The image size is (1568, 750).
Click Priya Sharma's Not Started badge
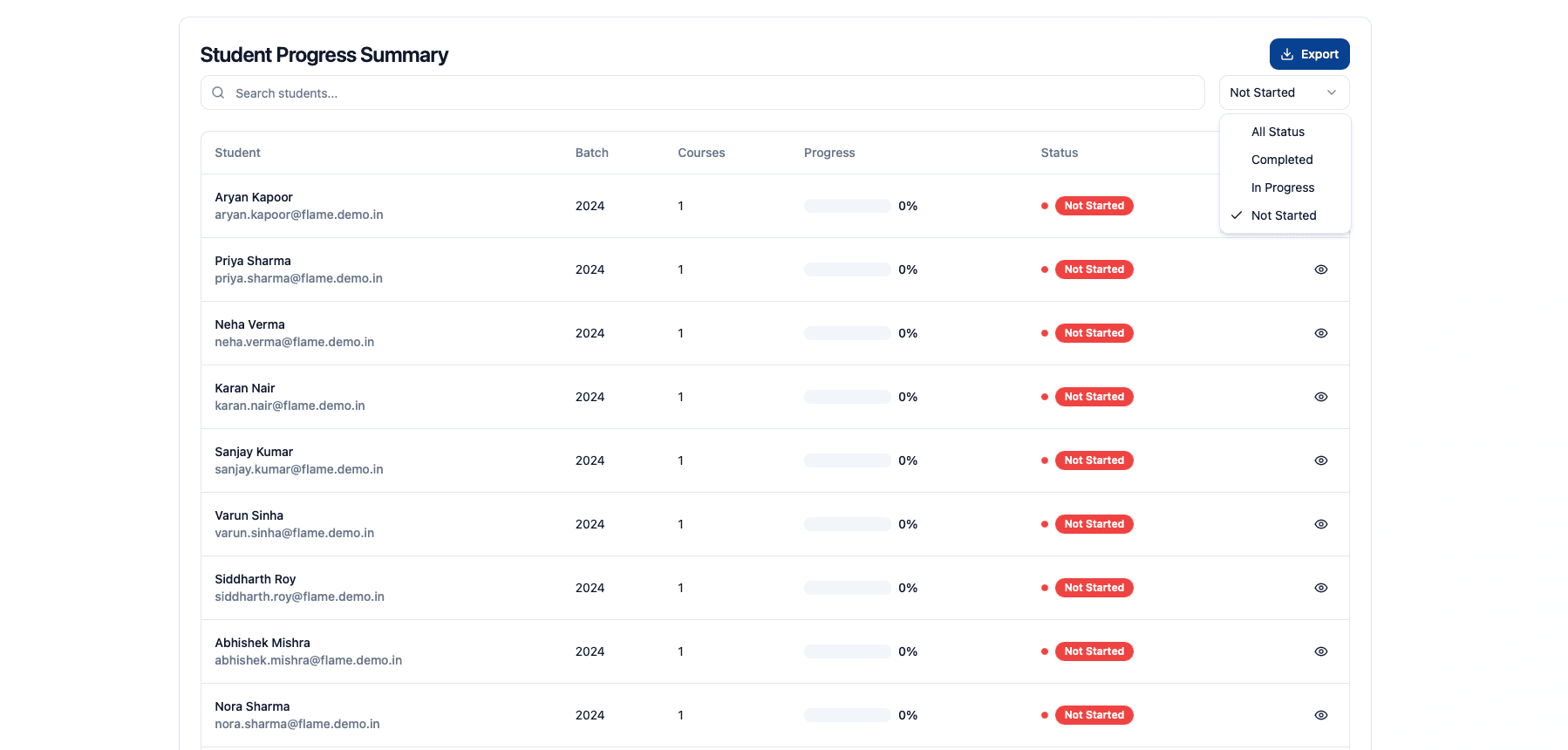point(1094,269)
